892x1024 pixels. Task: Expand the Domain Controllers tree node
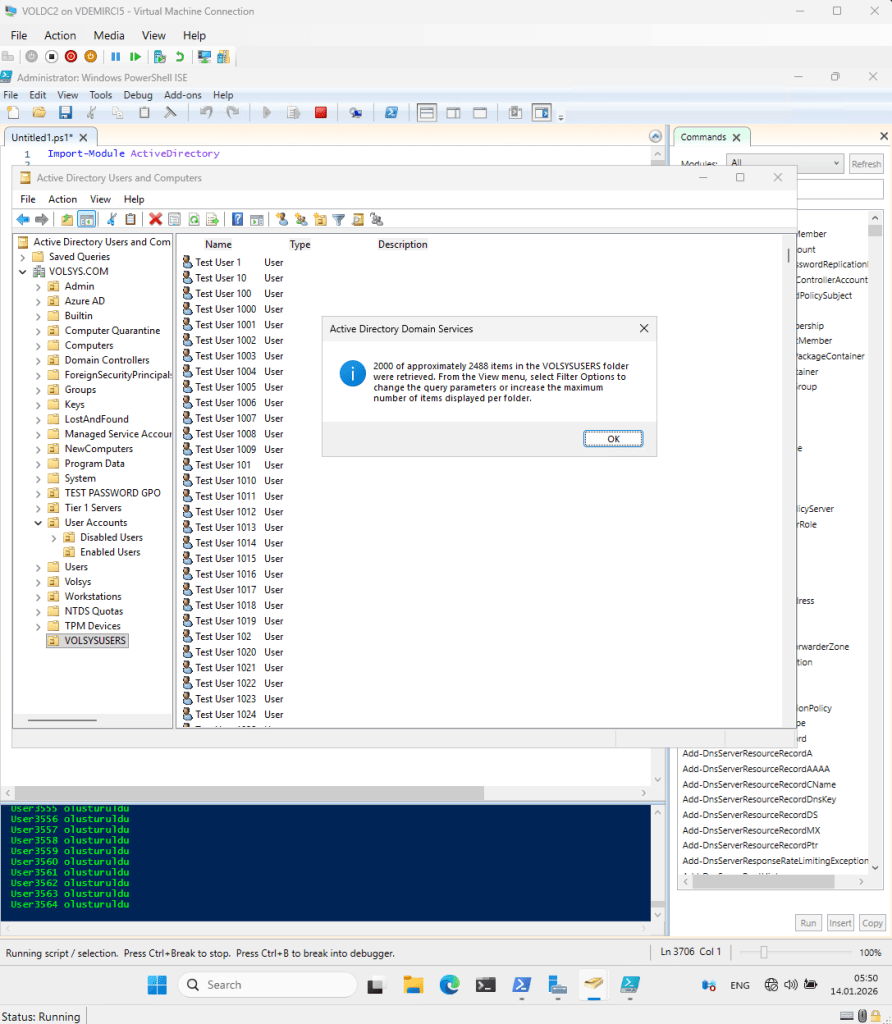coord(39,360)
